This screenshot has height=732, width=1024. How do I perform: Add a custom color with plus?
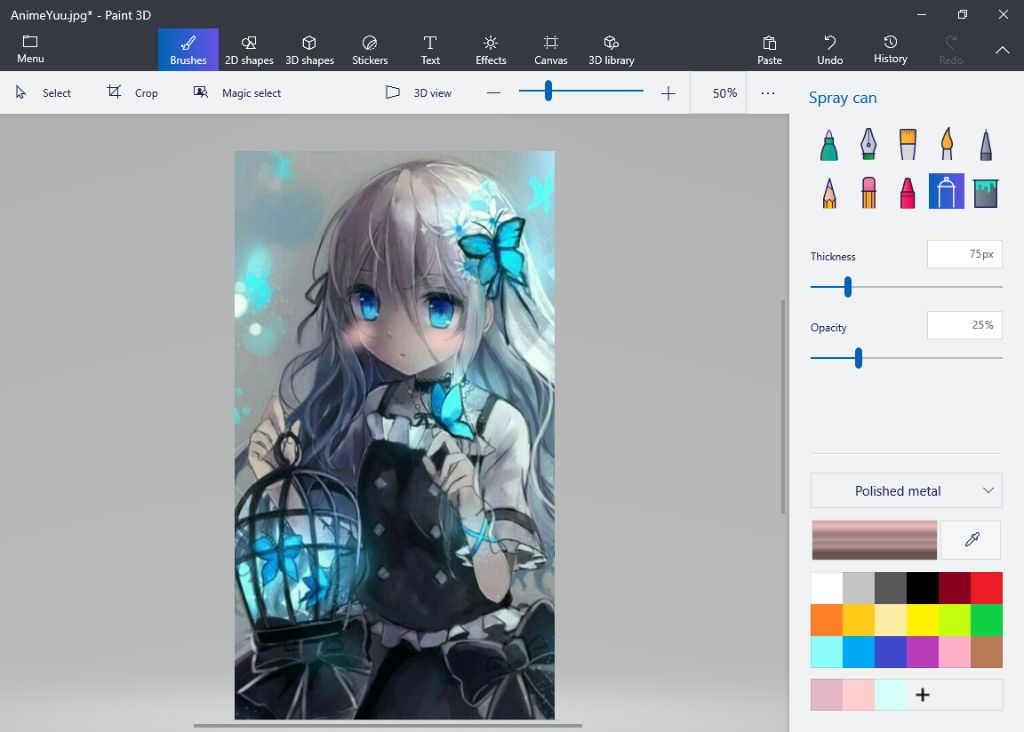[x=922, y=694]
